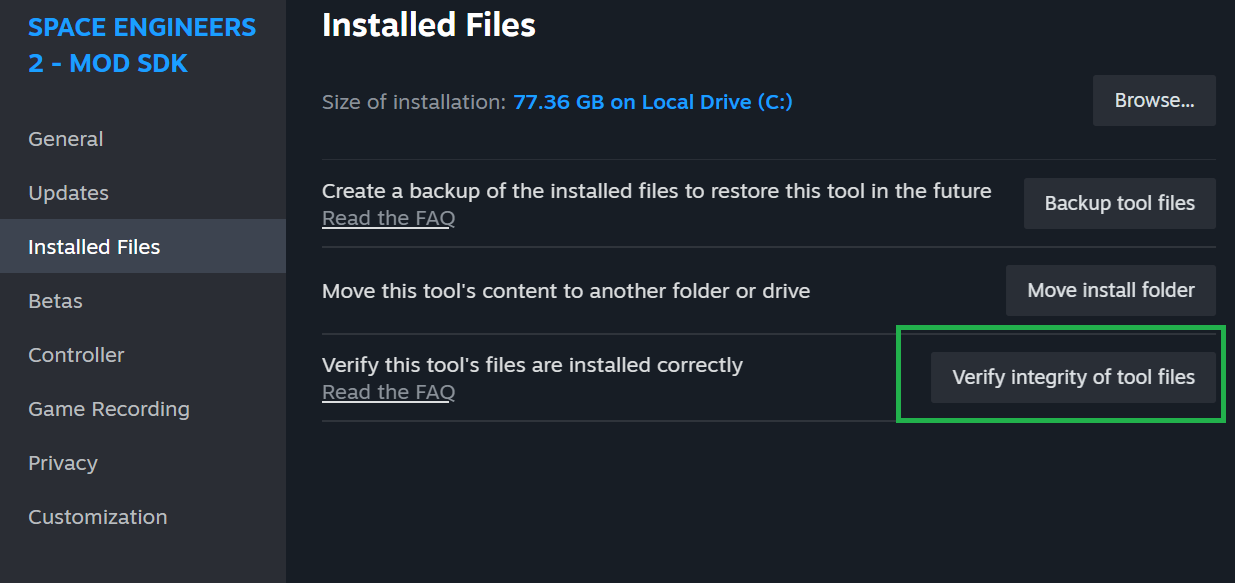Open the Controller settings tab

[76, 355]
